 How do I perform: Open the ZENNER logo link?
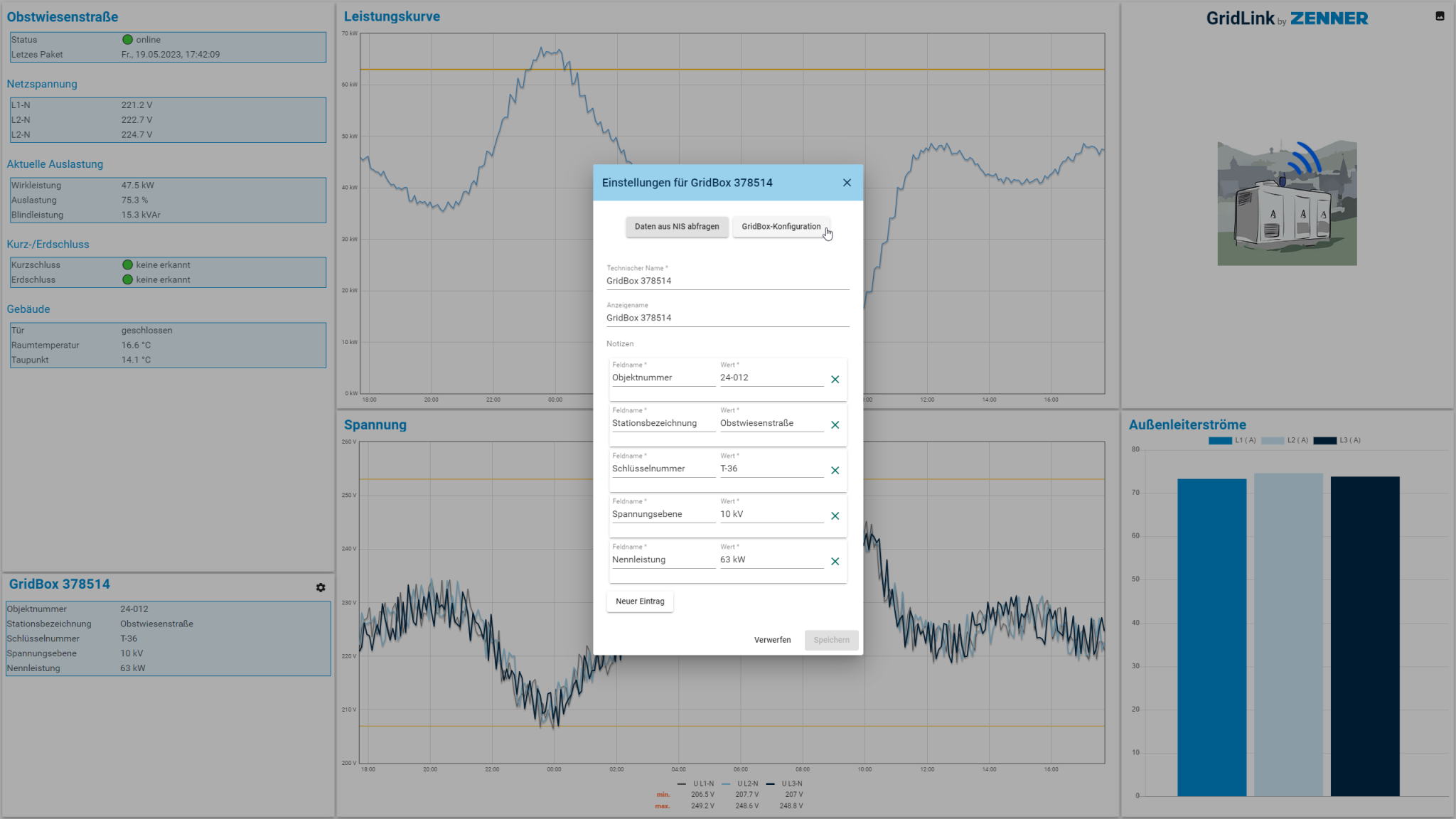click(x=1329, y=18)
